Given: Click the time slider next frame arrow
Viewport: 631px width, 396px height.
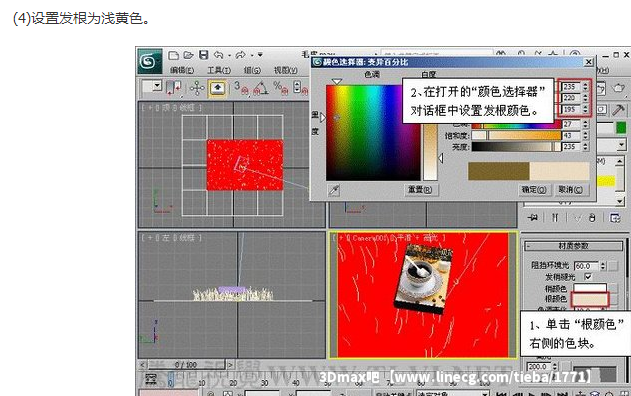Looking at the screenshot, I should click(230, 365).
